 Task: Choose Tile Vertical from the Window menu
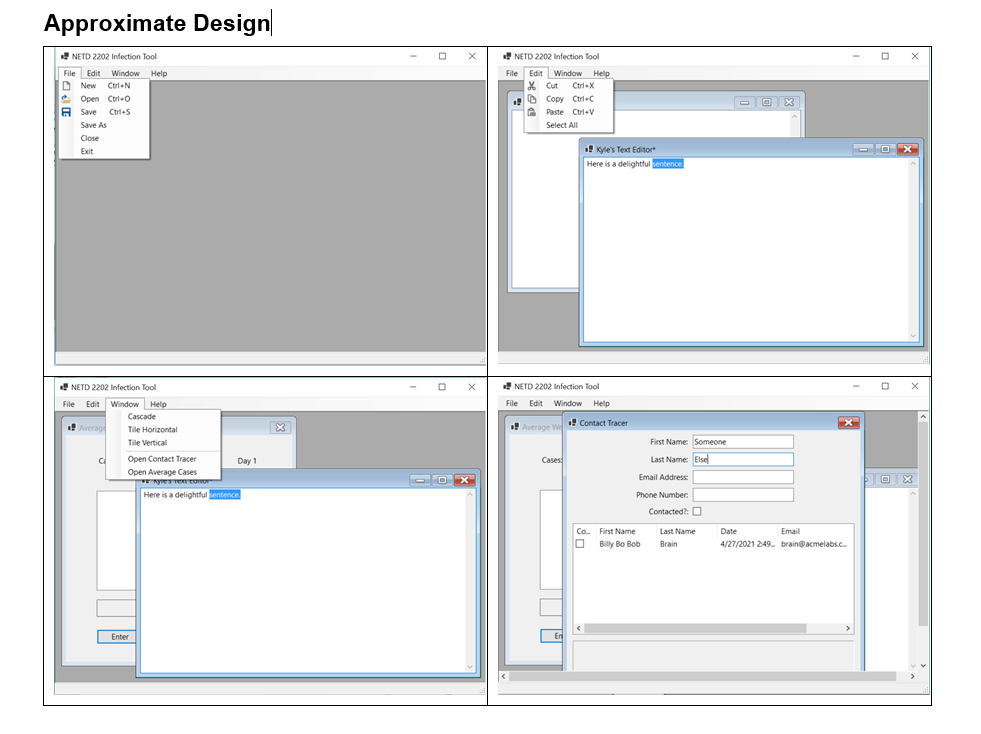point(148,443)
